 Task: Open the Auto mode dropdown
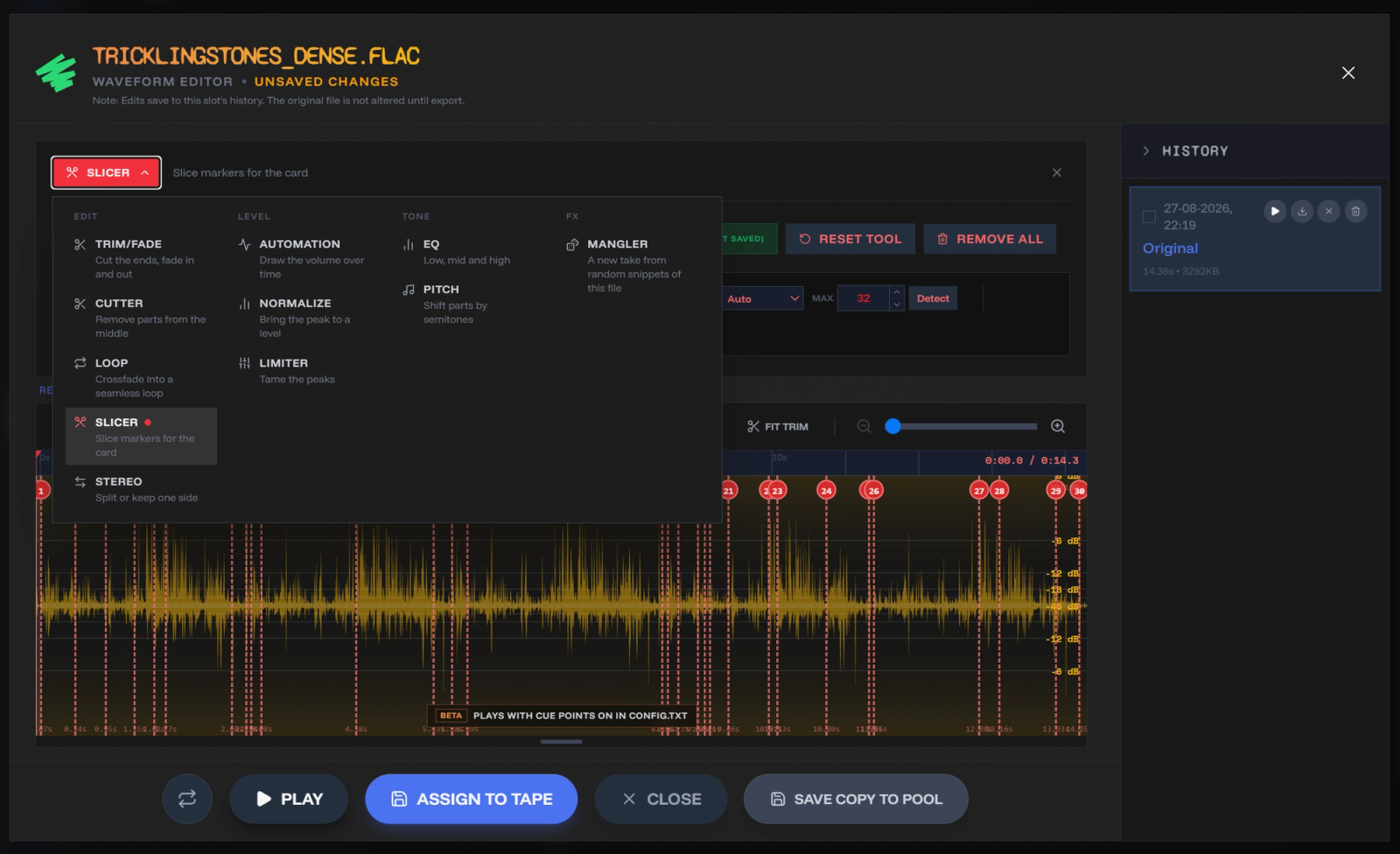[761, 298]
